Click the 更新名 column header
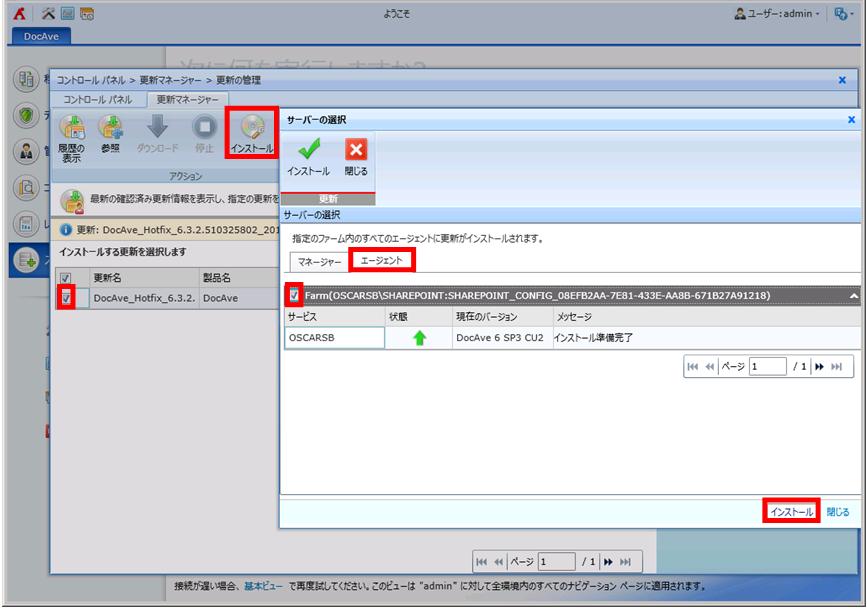Viewport: 867px width, 608px height. (144, 277)
